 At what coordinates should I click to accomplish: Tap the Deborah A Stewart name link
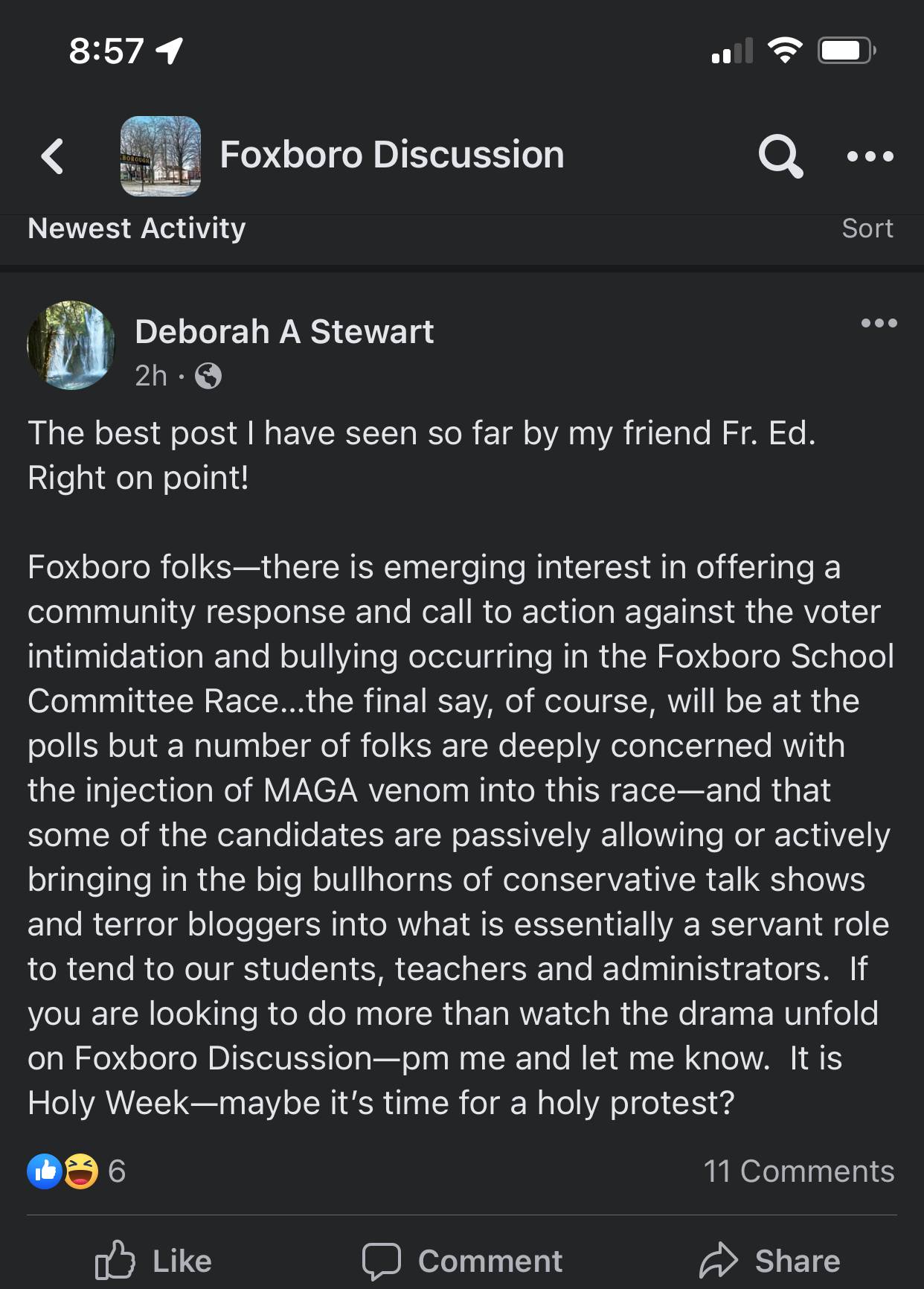[284, 332]
